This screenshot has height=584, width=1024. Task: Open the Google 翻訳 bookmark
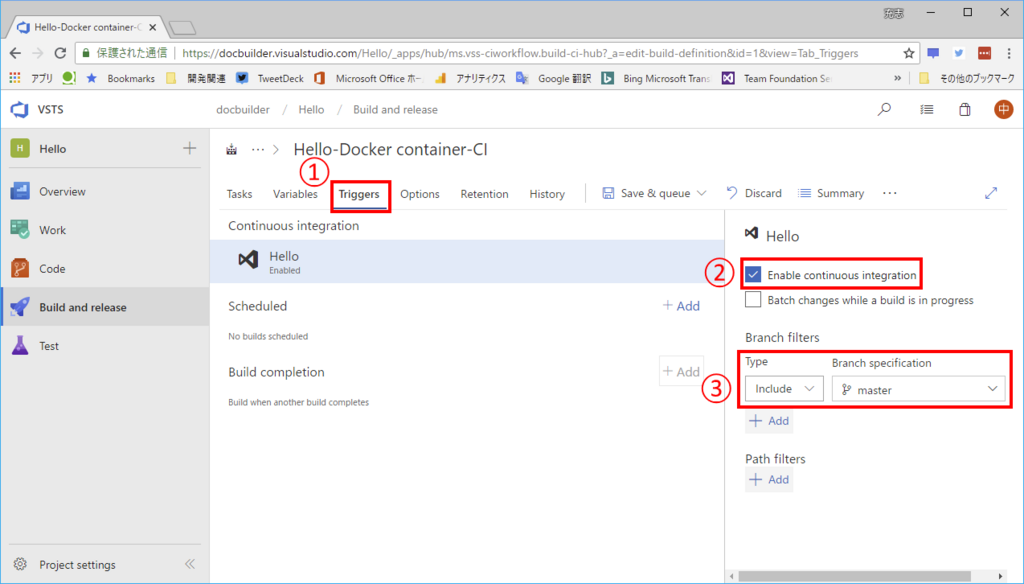pos(554,78)
